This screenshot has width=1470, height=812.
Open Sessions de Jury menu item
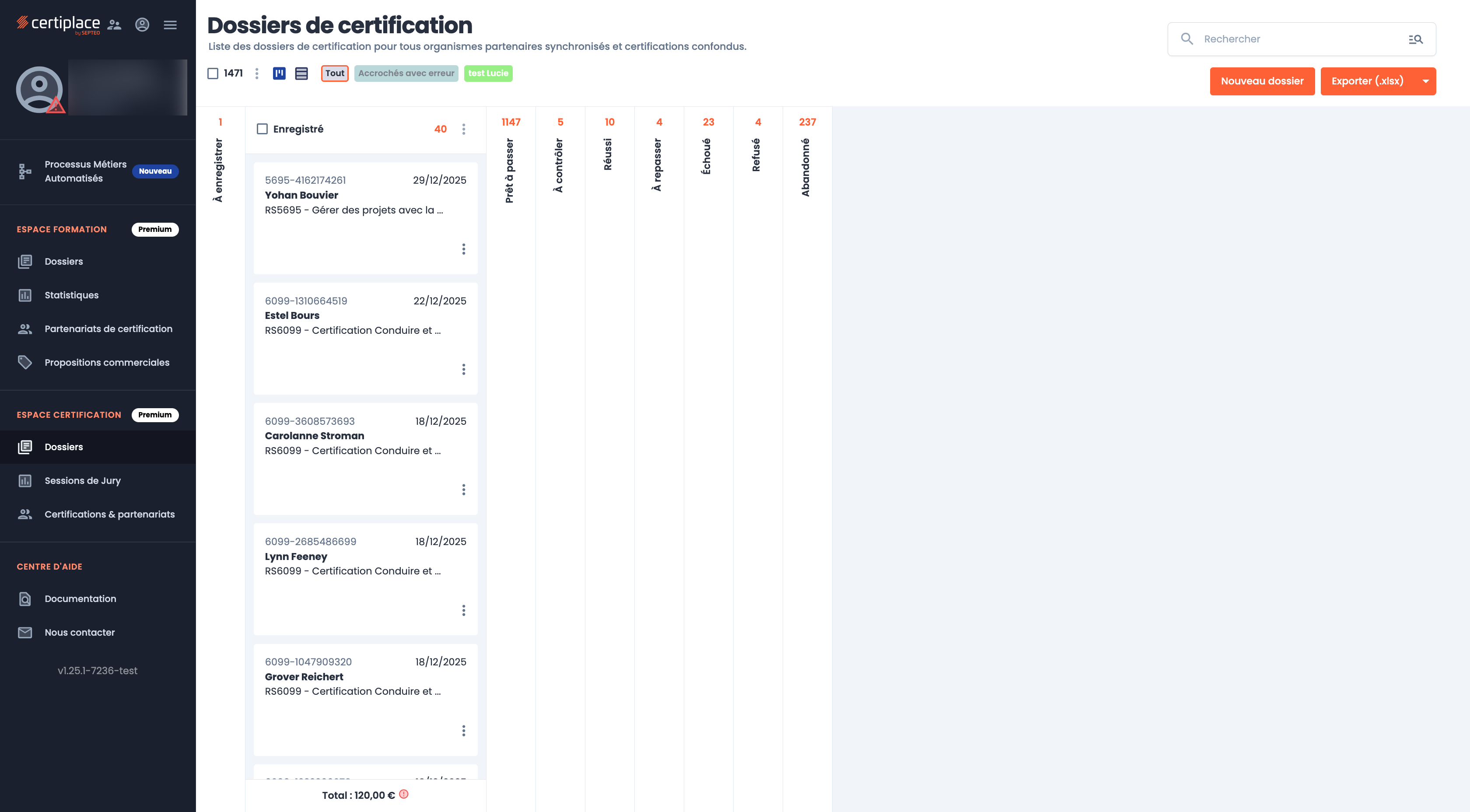(x=83, y=480)
